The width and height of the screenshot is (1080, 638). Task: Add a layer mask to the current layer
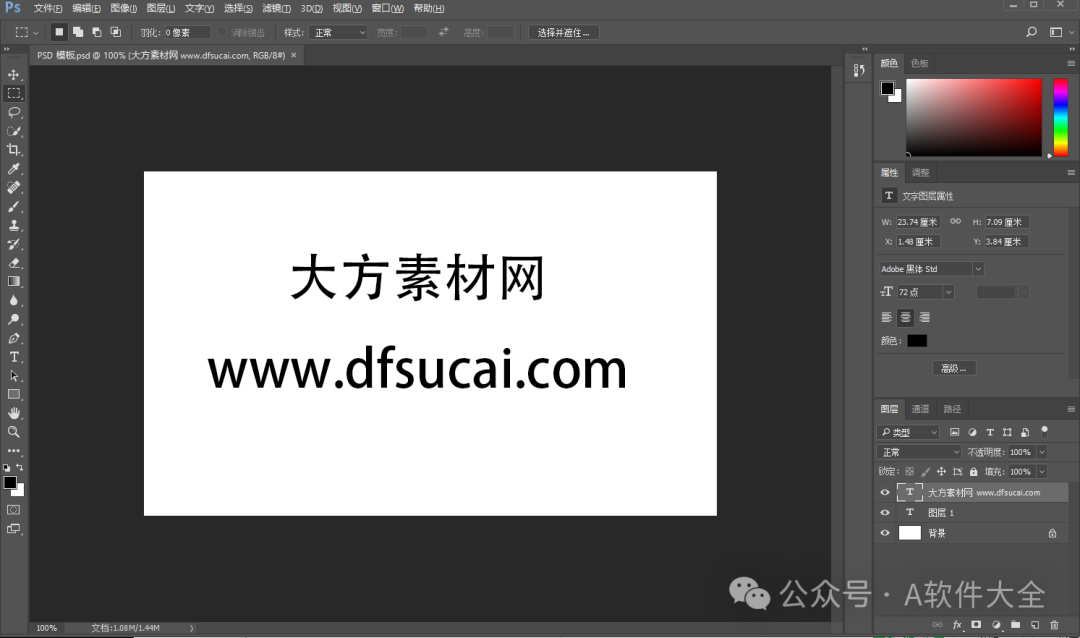click(x=974, y=624)
